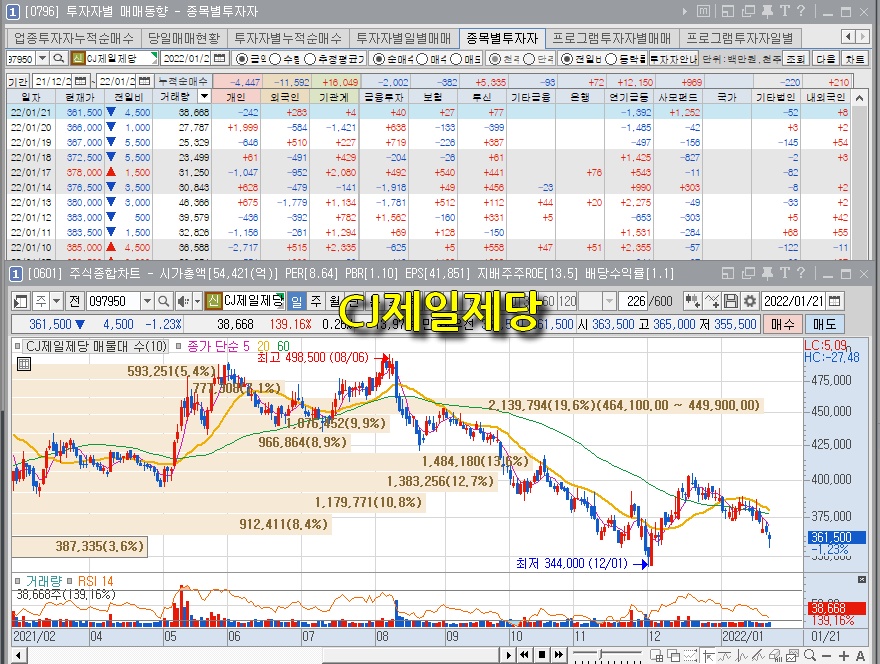This screenshot has height=664, width=880.
Task: Rewind the chart replay
Action: [524, 655]
